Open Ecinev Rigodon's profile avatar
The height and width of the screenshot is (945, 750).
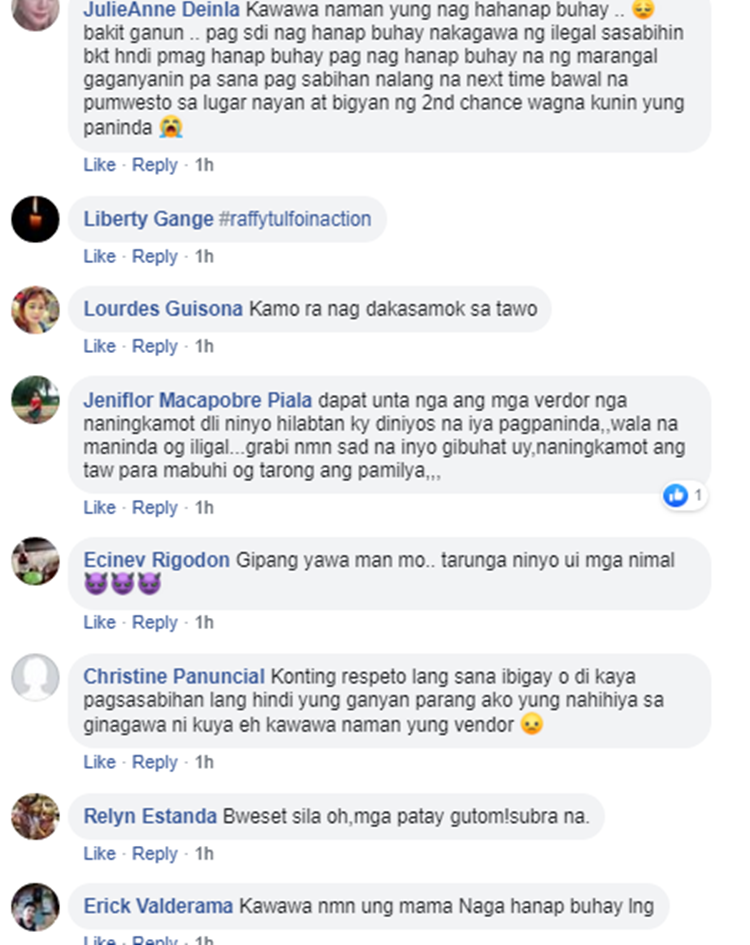point(35,561)
